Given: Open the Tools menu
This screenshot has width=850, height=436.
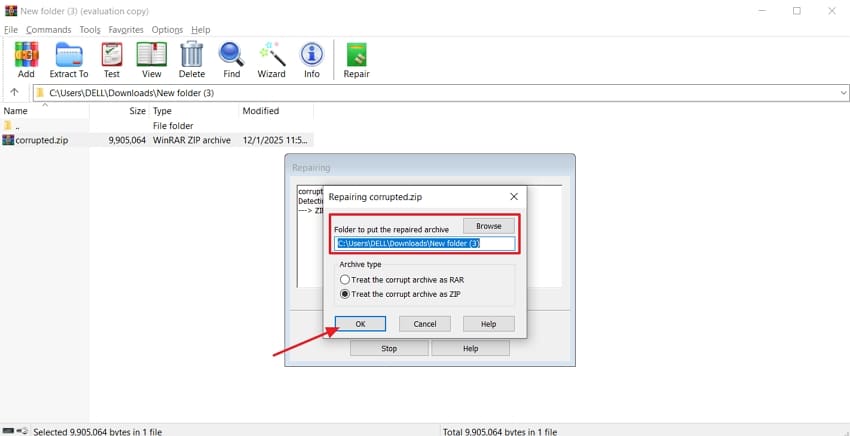Looking at the screenshot, I should click(90, 29).
